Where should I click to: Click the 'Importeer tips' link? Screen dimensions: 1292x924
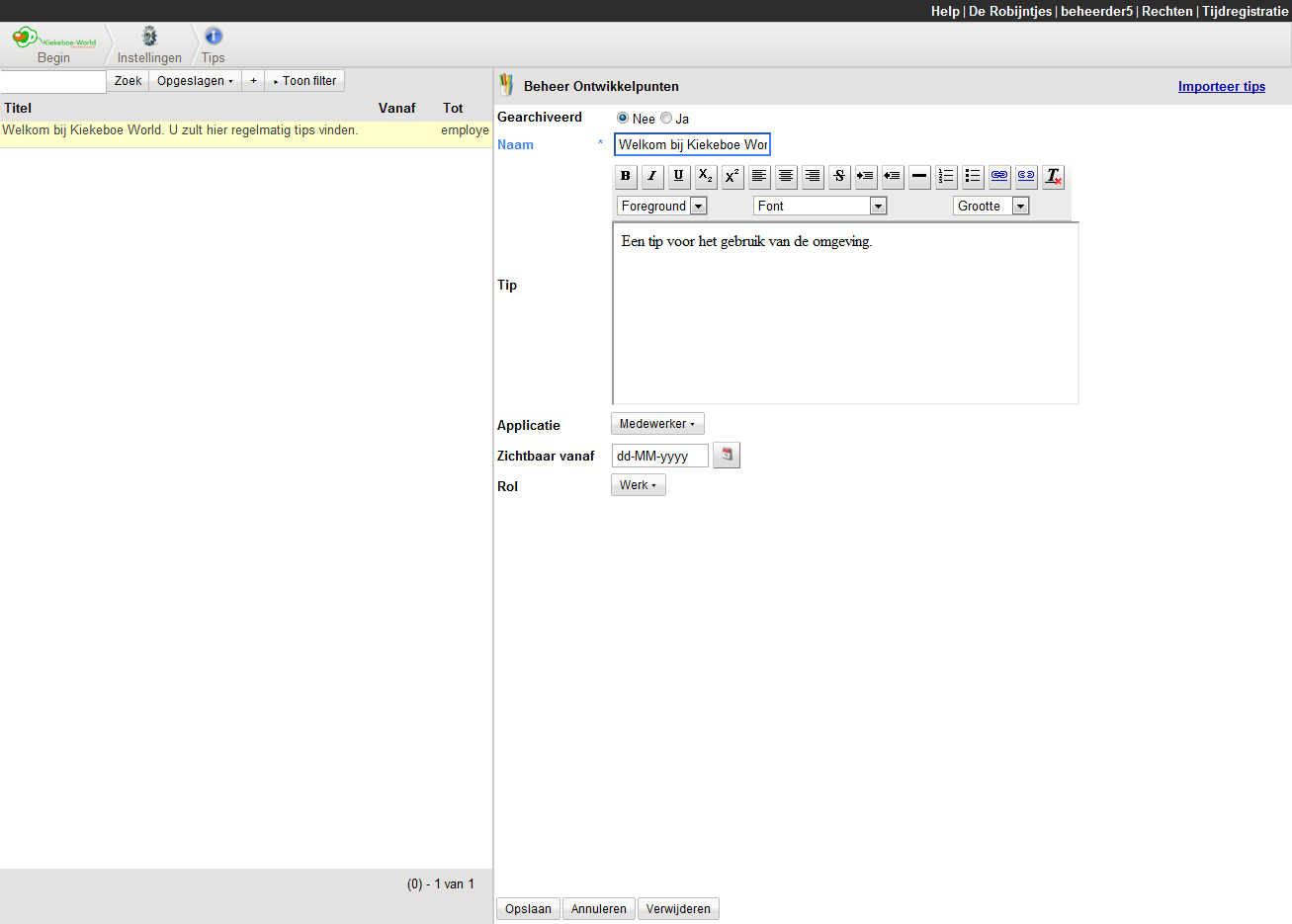[1221, 86]
